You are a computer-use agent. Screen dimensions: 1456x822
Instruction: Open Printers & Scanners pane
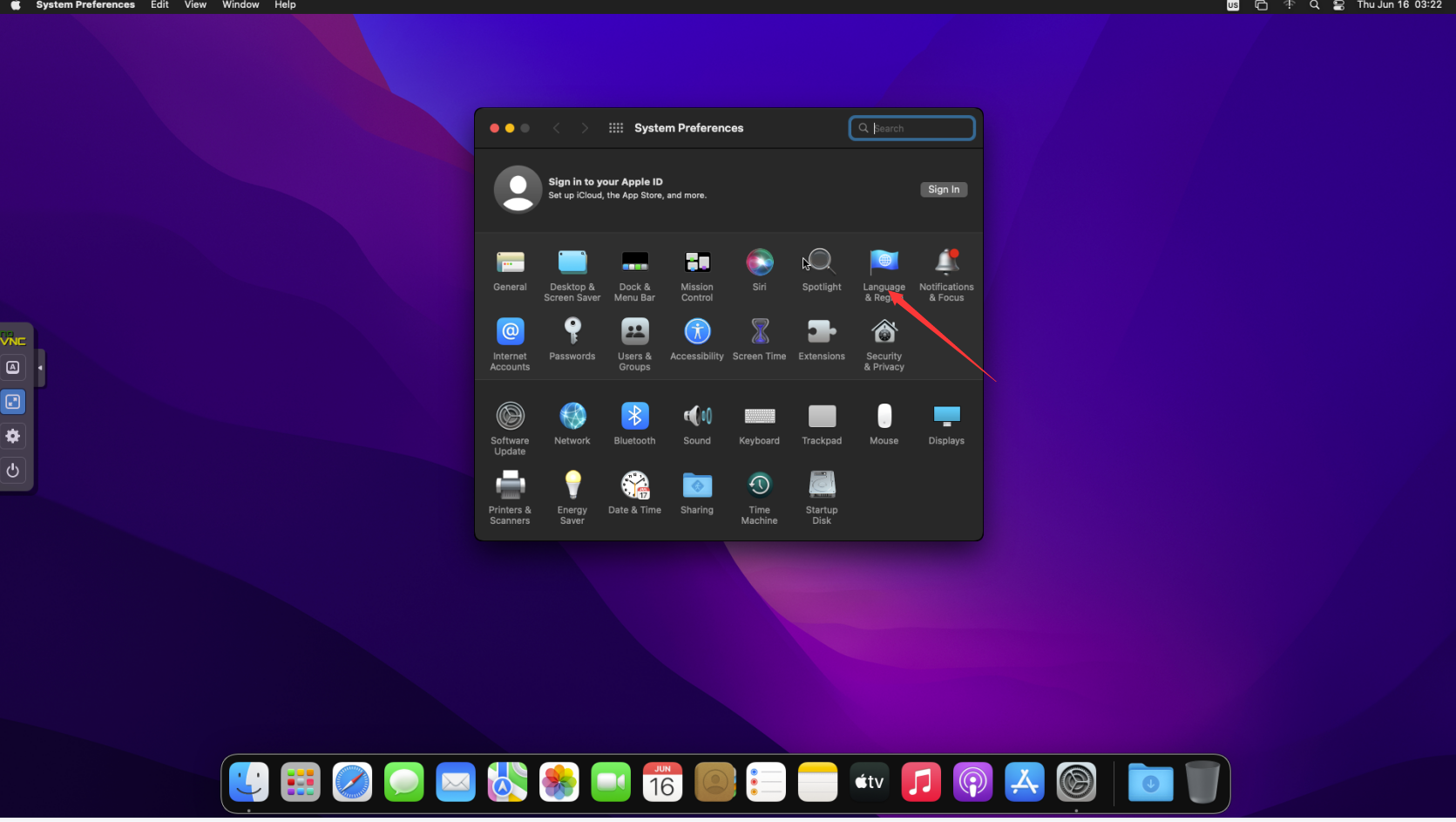click(510, 498)
